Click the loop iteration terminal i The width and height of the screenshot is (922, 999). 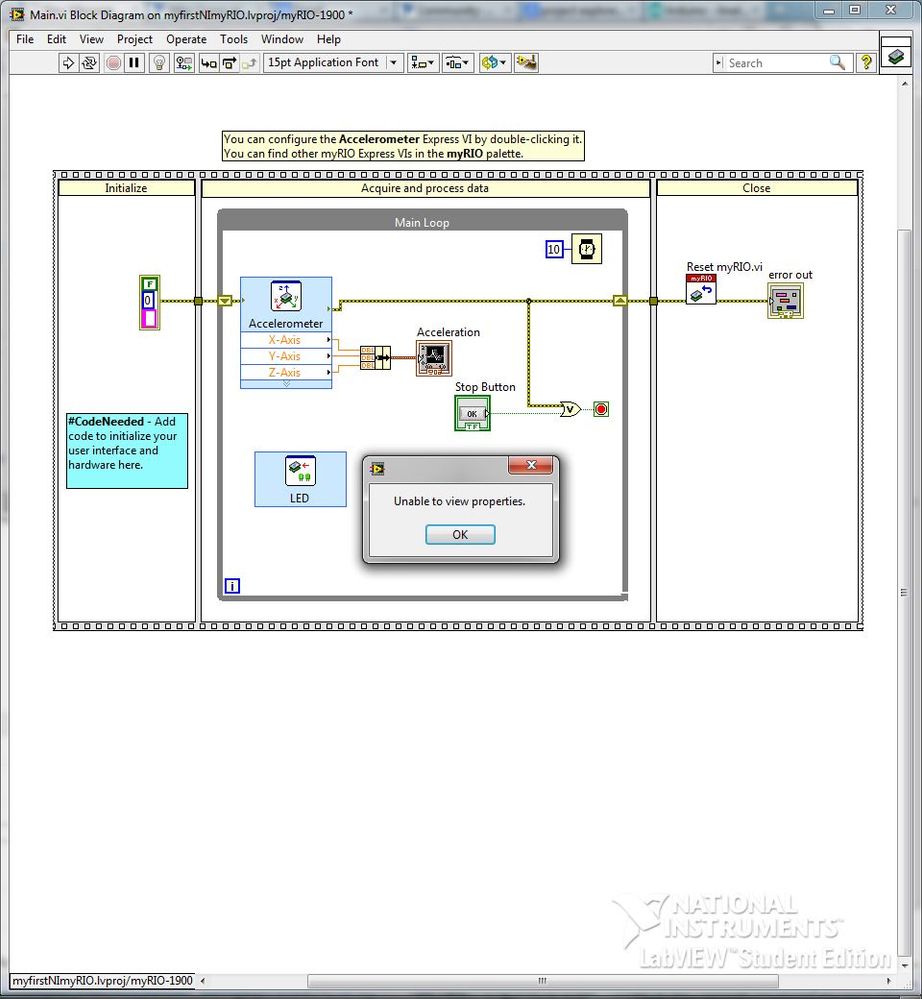tap(233, 586)
